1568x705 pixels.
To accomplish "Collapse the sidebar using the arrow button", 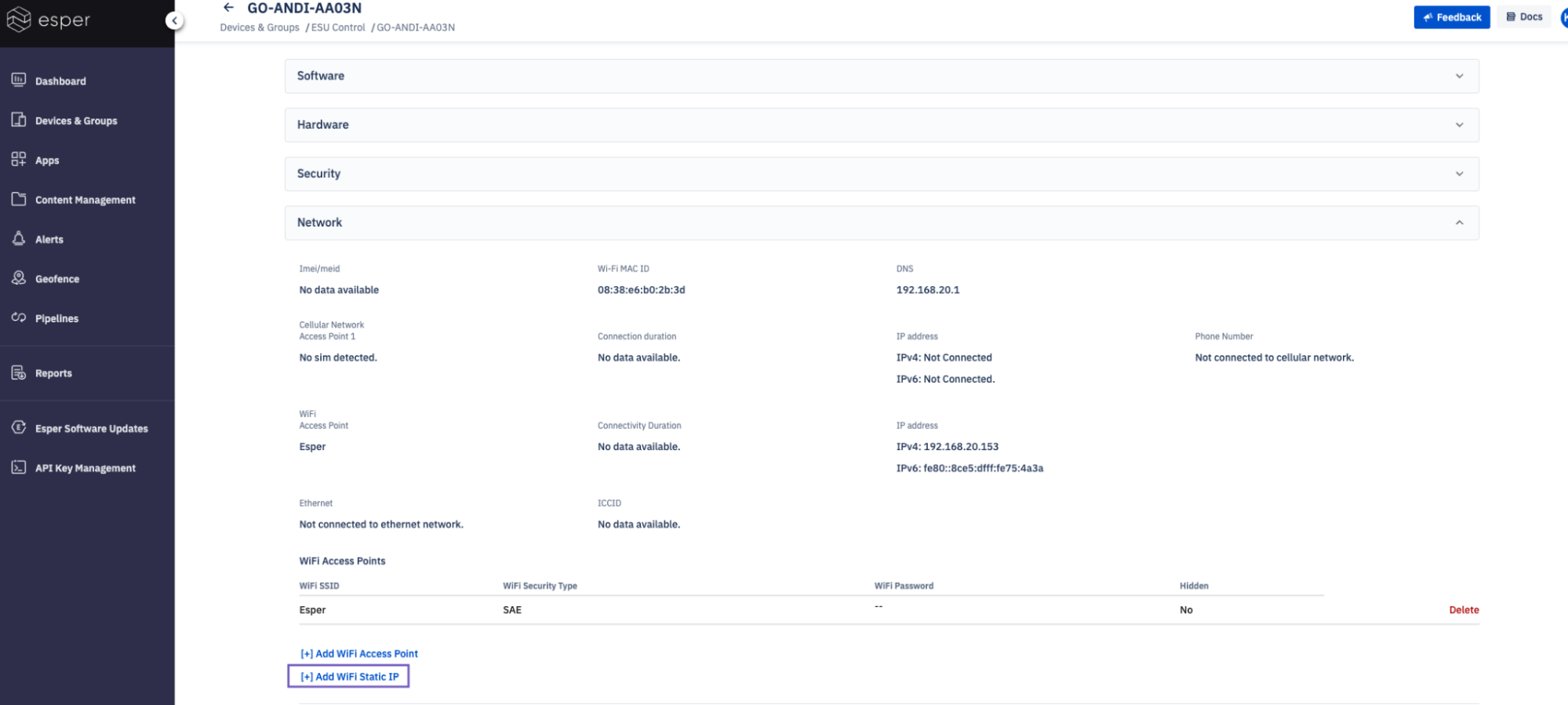I will point(174,20).
